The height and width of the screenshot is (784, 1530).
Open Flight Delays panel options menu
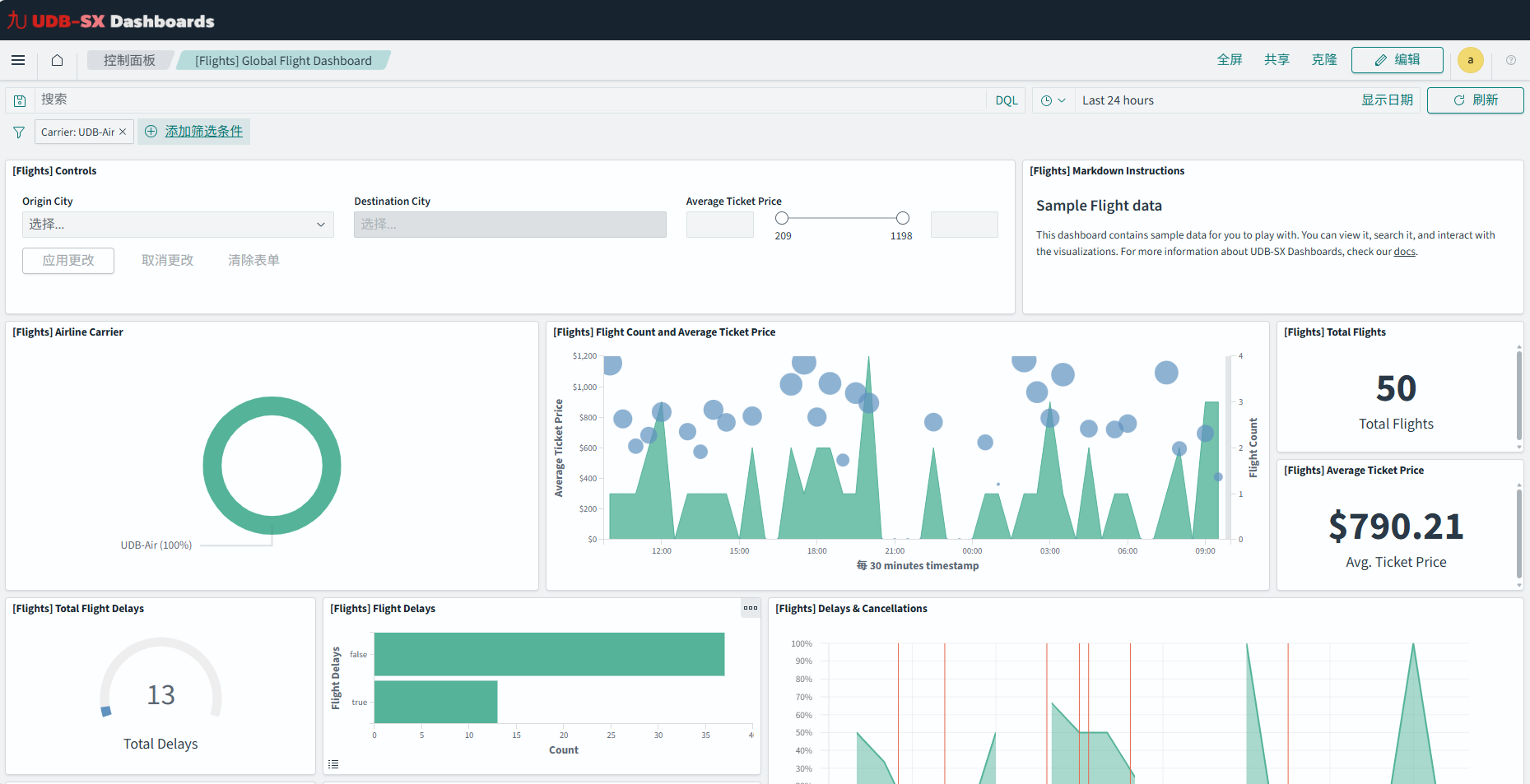point(750,608)
